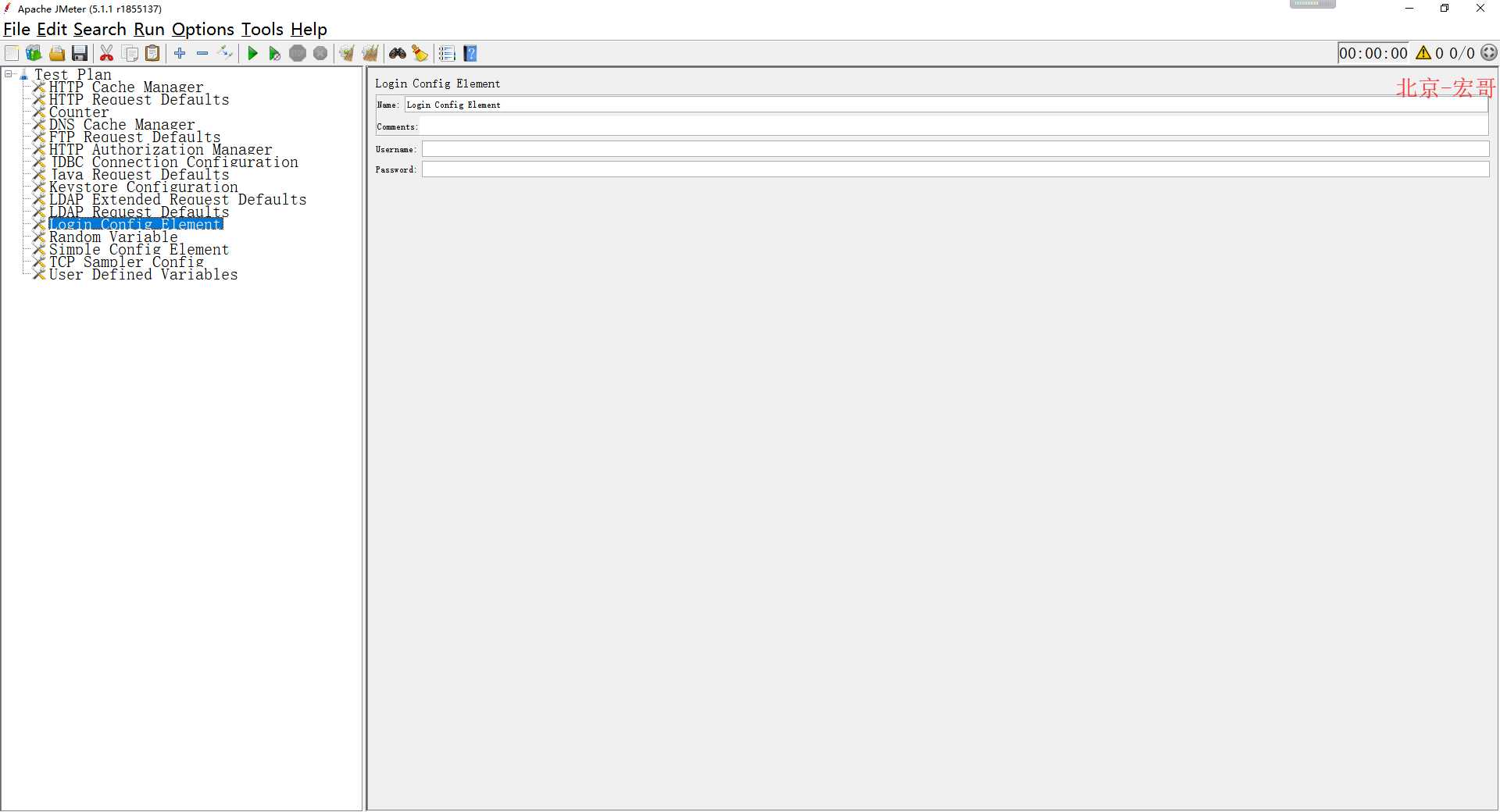
Task: Open the Search menu
Action: point(99,30)
